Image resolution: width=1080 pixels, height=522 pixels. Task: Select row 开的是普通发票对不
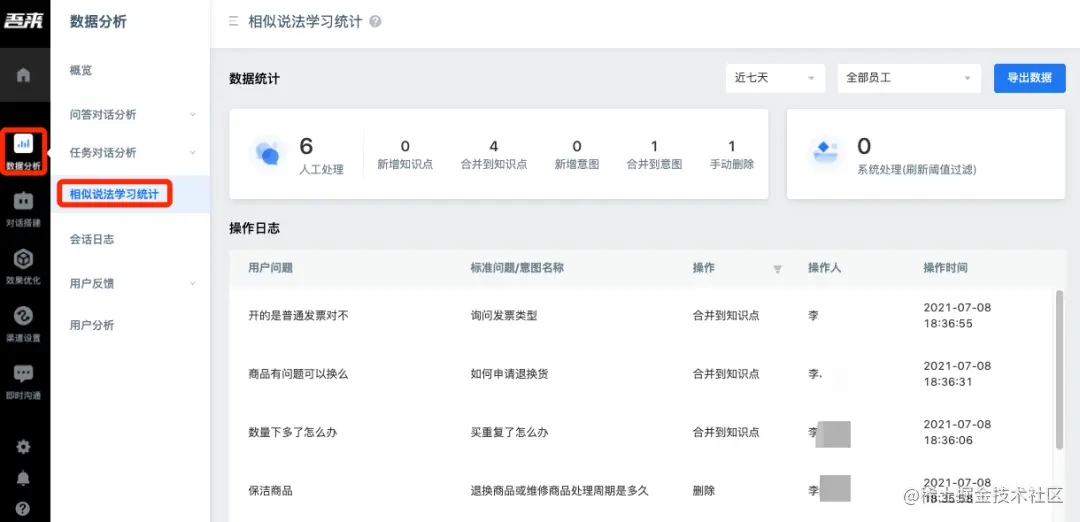click(642, 315)
